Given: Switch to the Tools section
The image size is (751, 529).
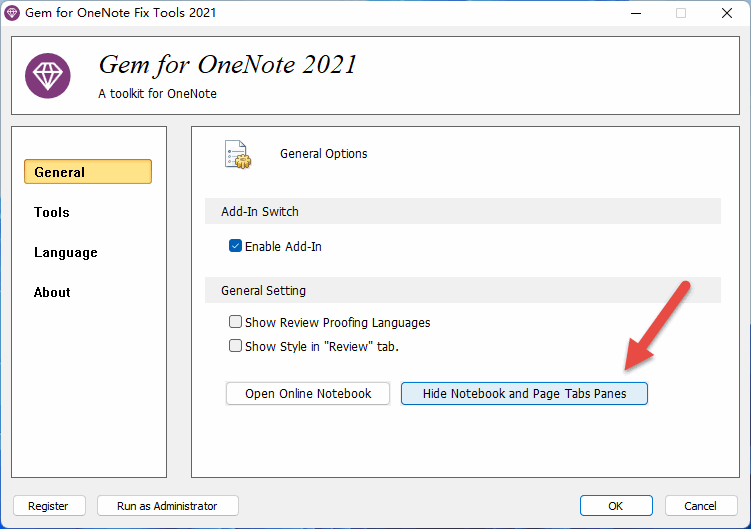Looking at the screenshot, I should click(52, 212).
